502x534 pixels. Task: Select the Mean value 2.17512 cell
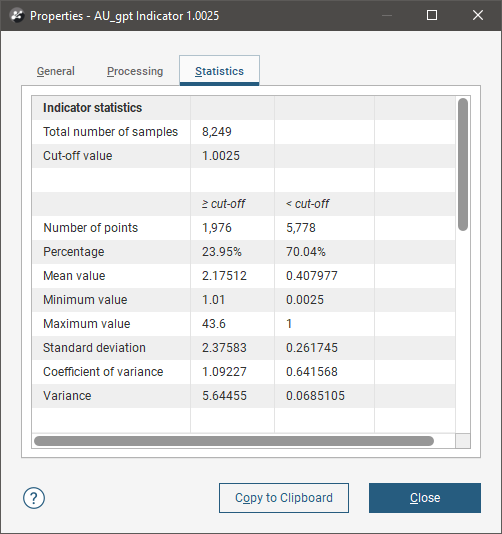[233, 276]
